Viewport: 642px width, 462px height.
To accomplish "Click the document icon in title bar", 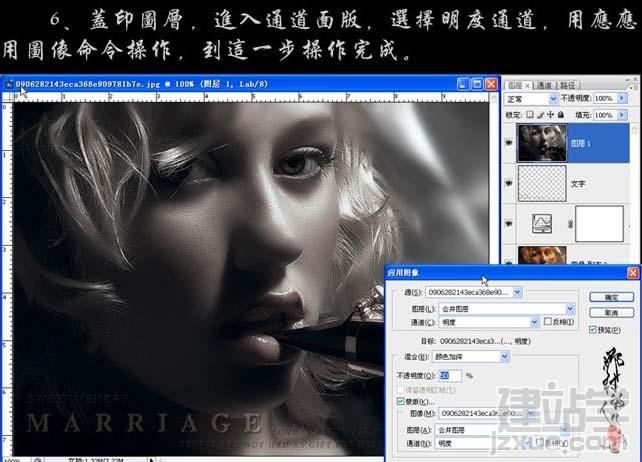I will [9, 84].
